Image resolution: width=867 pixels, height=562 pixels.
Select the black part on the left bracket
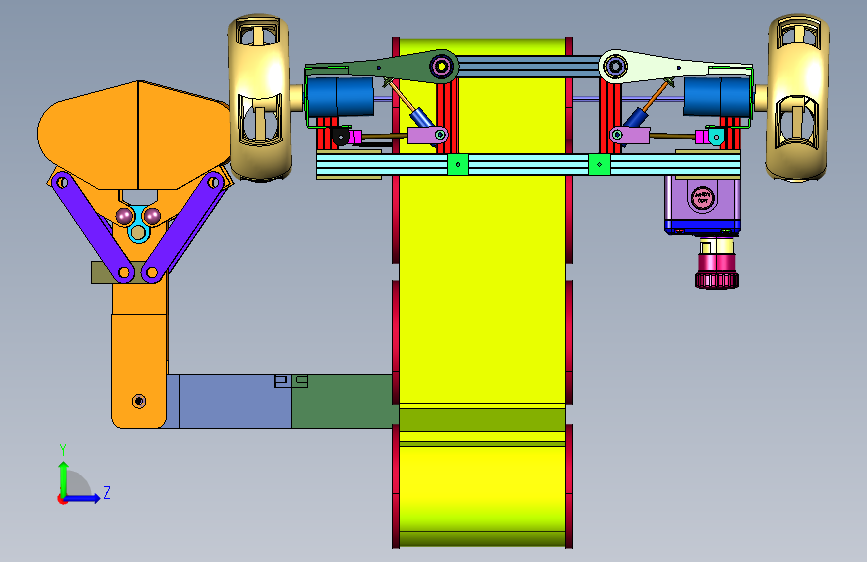pos(340,136)
